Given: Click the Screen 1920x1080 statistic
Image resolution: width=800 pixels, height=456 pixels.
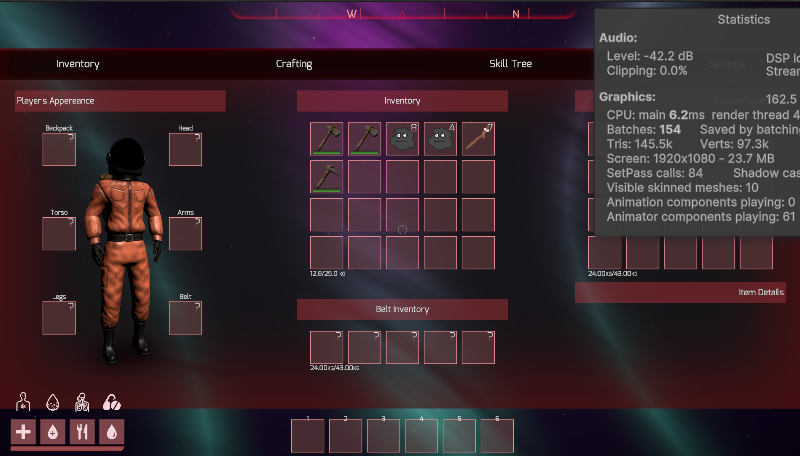Looking at the screenshot, I should pyautogui.click(x=690, y=159).
